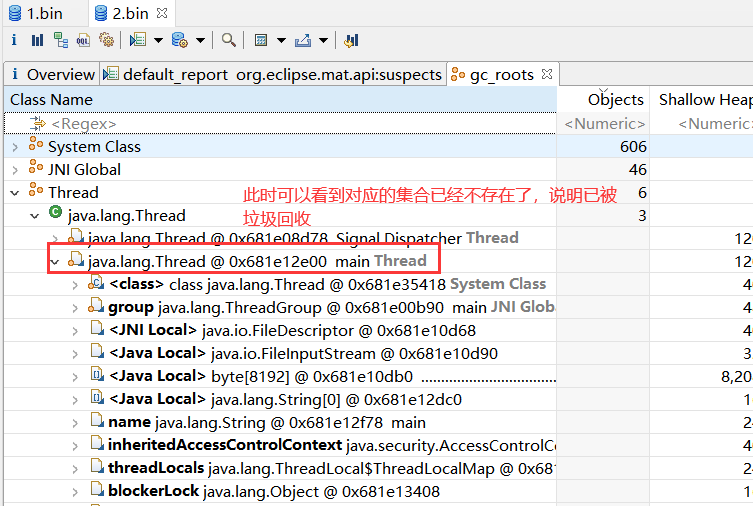Expand the <class> java.lang.Thread row

point(75,285)
